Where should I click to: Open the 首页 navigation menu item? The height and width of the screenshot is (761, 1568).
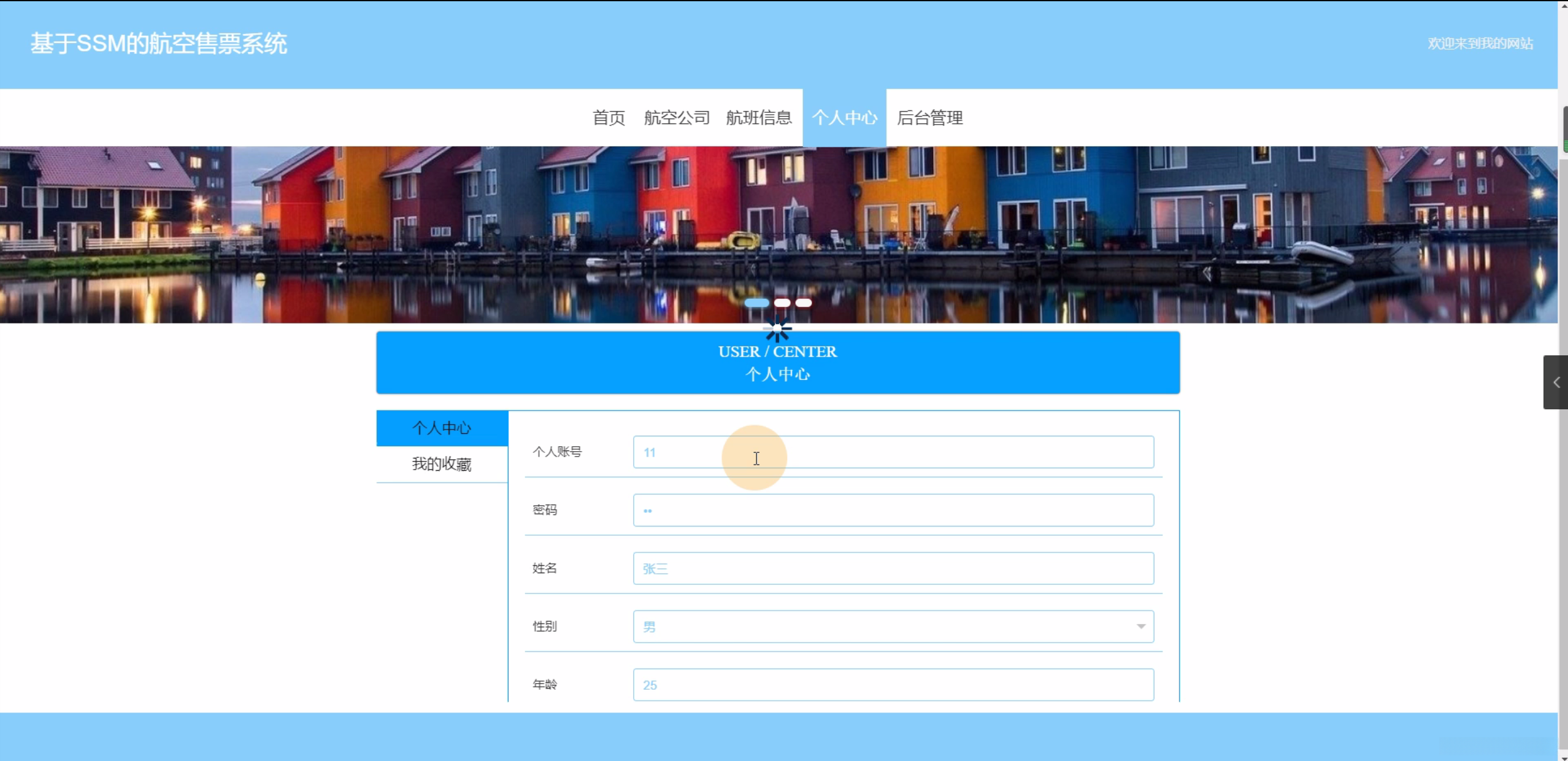tap(608, 117)
